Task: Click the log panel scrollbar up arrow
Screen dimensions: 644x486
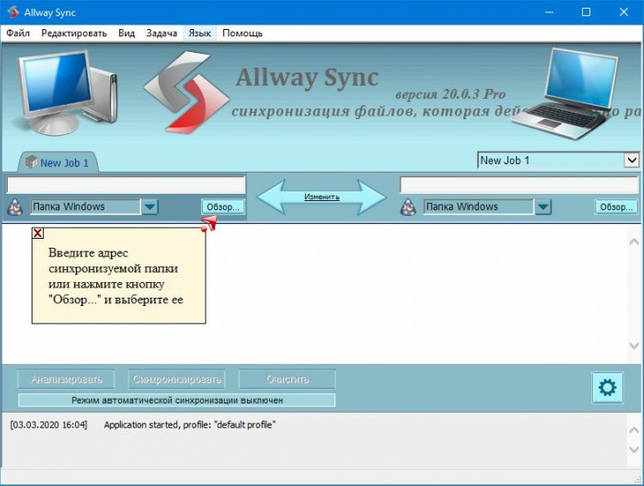Action: [x=634, y=430]
